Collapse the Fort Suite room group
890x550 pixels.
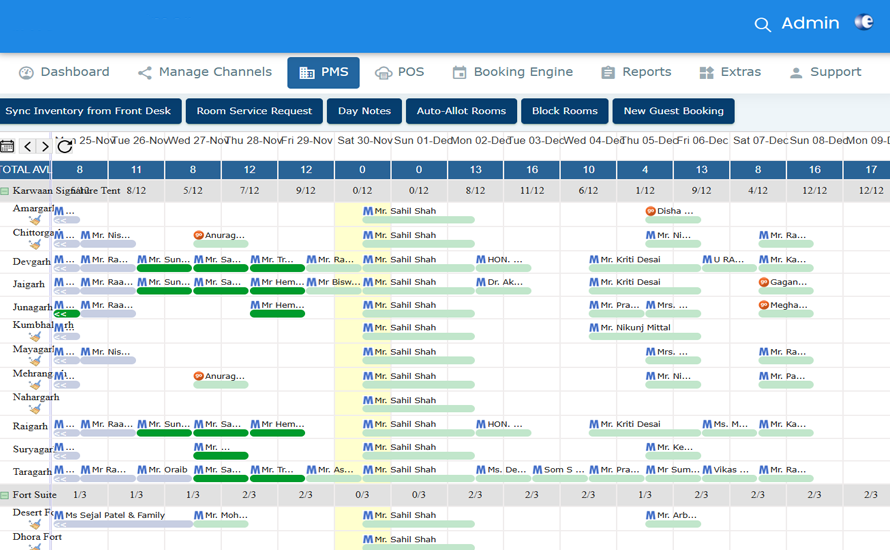tap(5, 495)
